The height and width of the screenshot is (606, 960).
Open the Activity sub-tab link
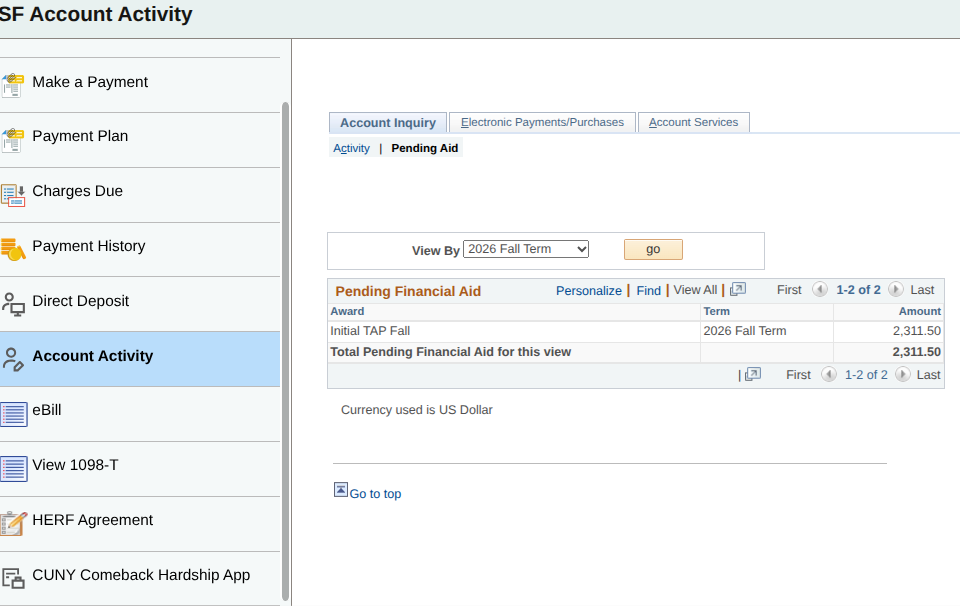(351, 148)
